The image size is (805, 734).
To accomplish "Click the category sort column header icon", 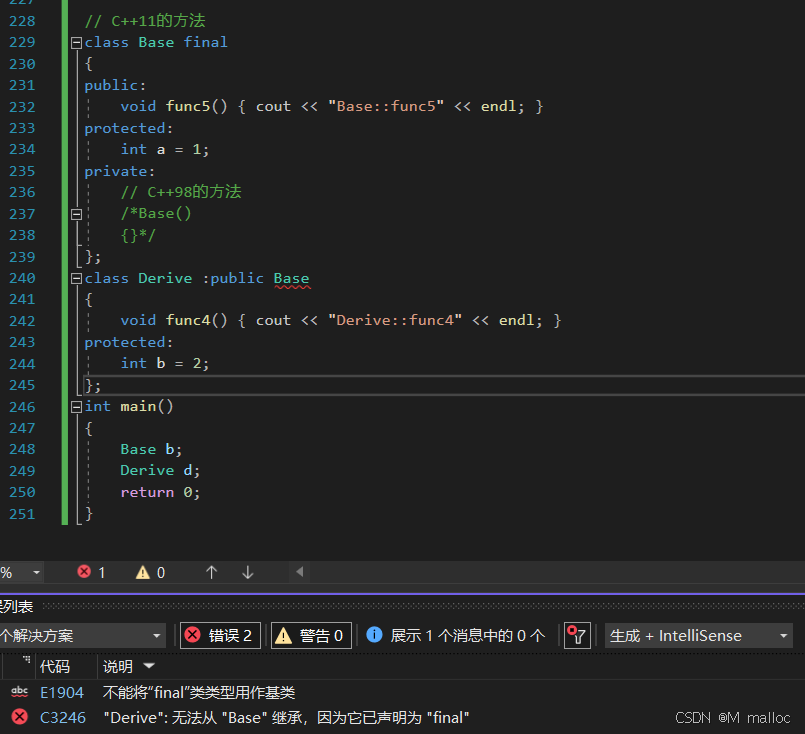I will [27, 660].
